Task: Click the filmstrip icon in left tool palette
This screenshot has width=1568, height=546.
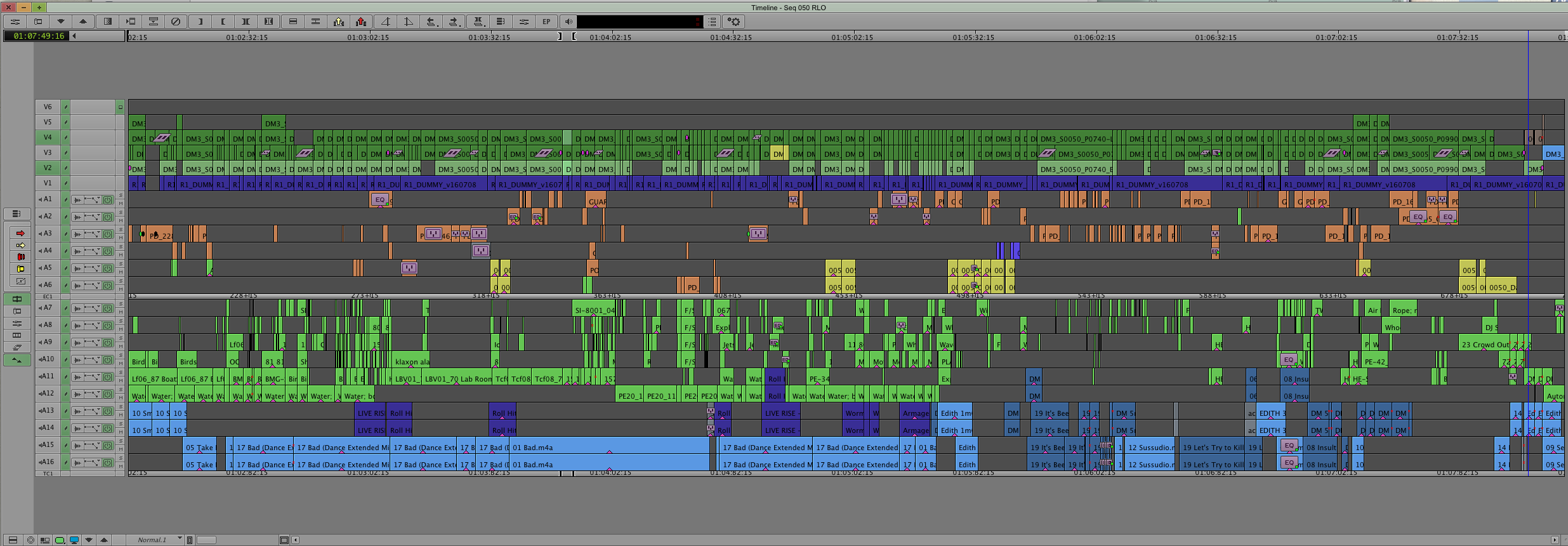Action: (17, 335)
